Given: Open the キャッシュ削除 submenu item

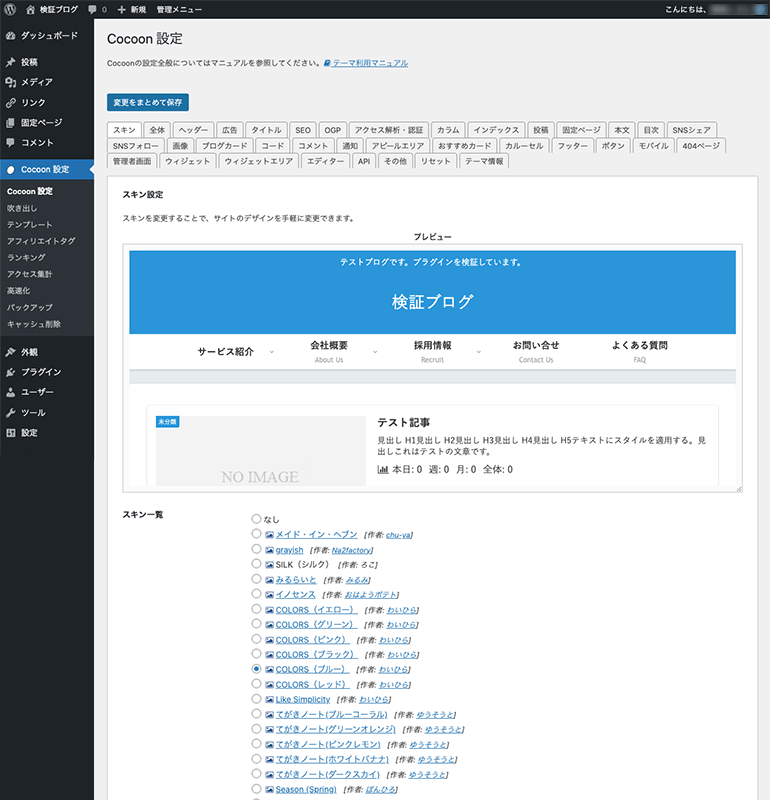Looking at the screenshot, I should click(34, 324).
